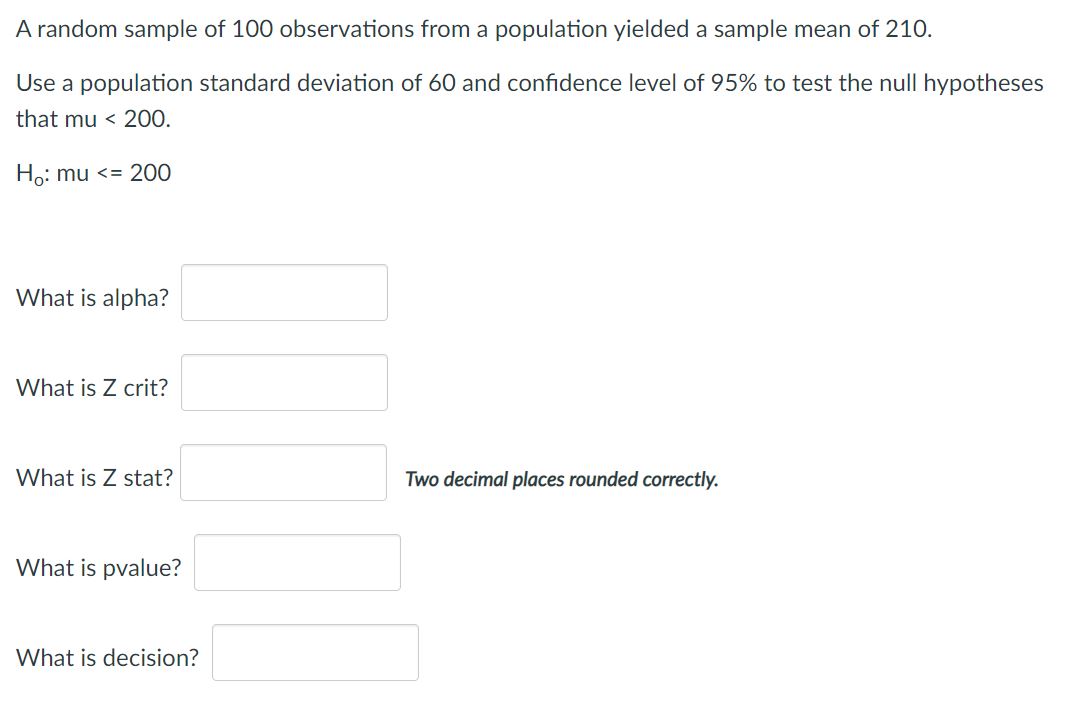The width and height of the screenshot is (1083, 703).
Task: Click the 'Two decimal places rounded correctly' note
Action: pyautogui.click(x=561, y=479)
